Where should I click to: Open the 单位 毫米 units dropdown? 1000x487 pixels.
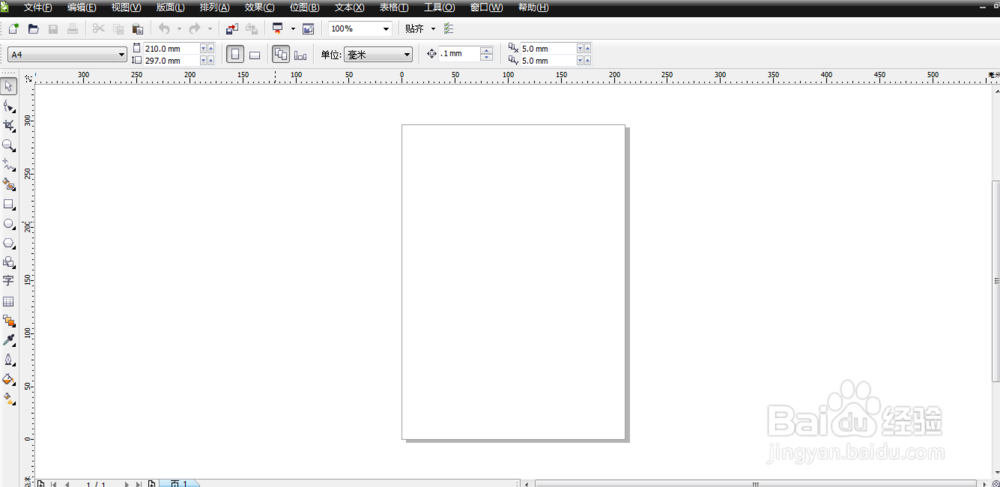407,55
